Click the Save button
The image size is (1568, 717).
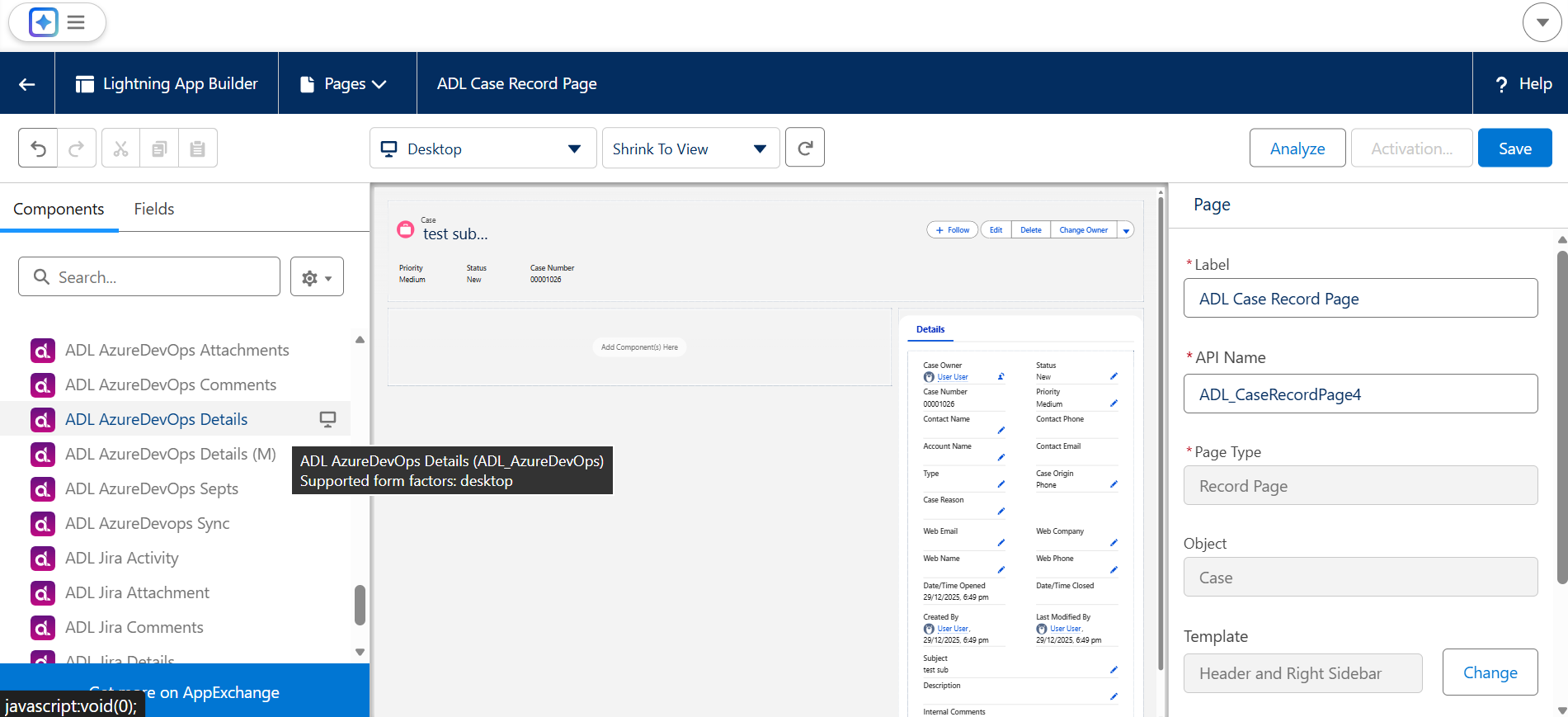1514,149
